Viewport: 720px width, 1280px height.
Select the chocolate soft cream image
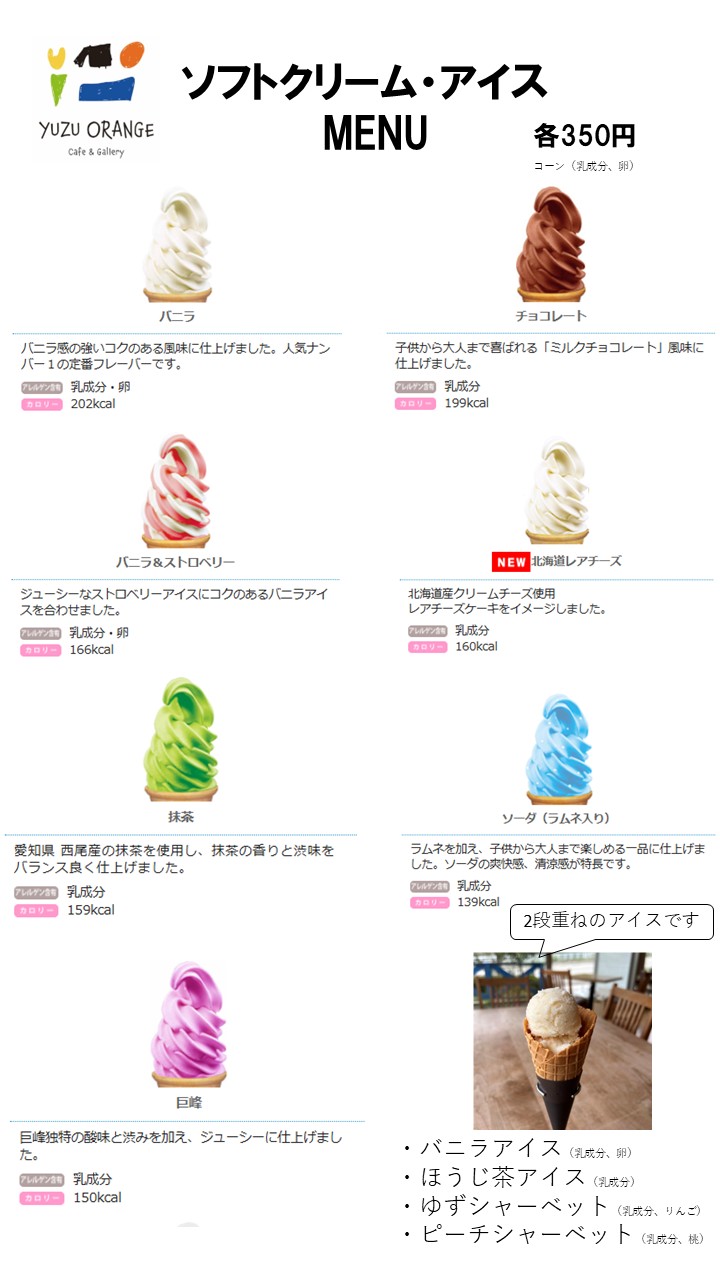point(550,244)
